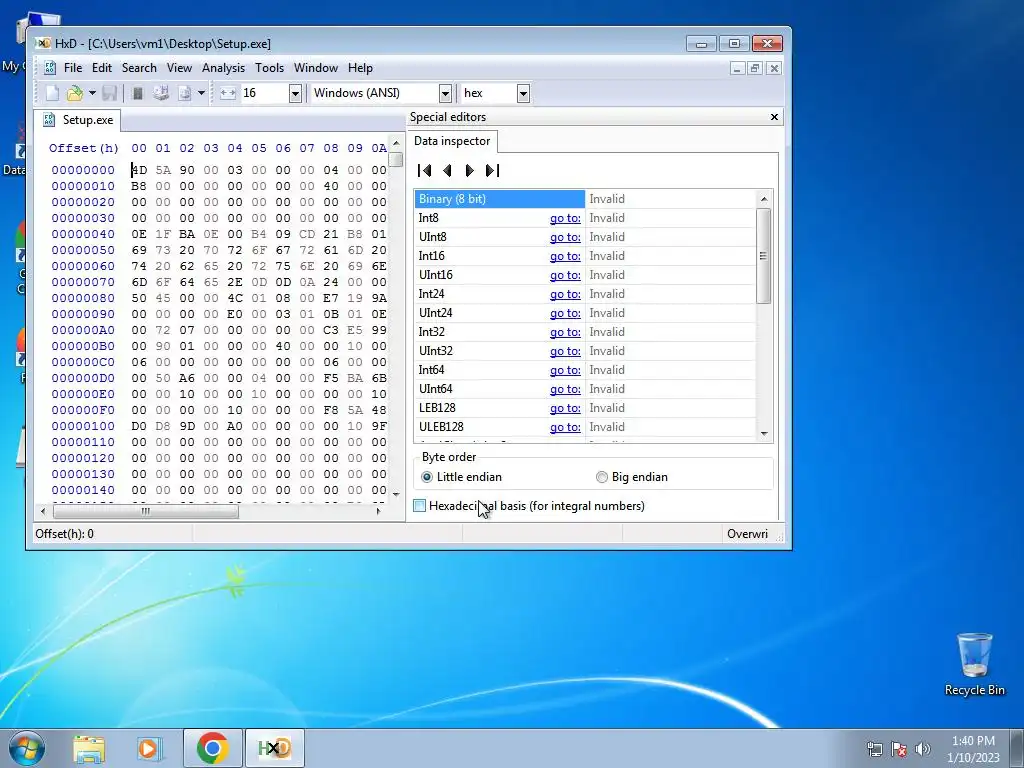This screenshot has height=768, width=1024.
Task: Click the go to link for UInt64
Action: tap(565, 389)
